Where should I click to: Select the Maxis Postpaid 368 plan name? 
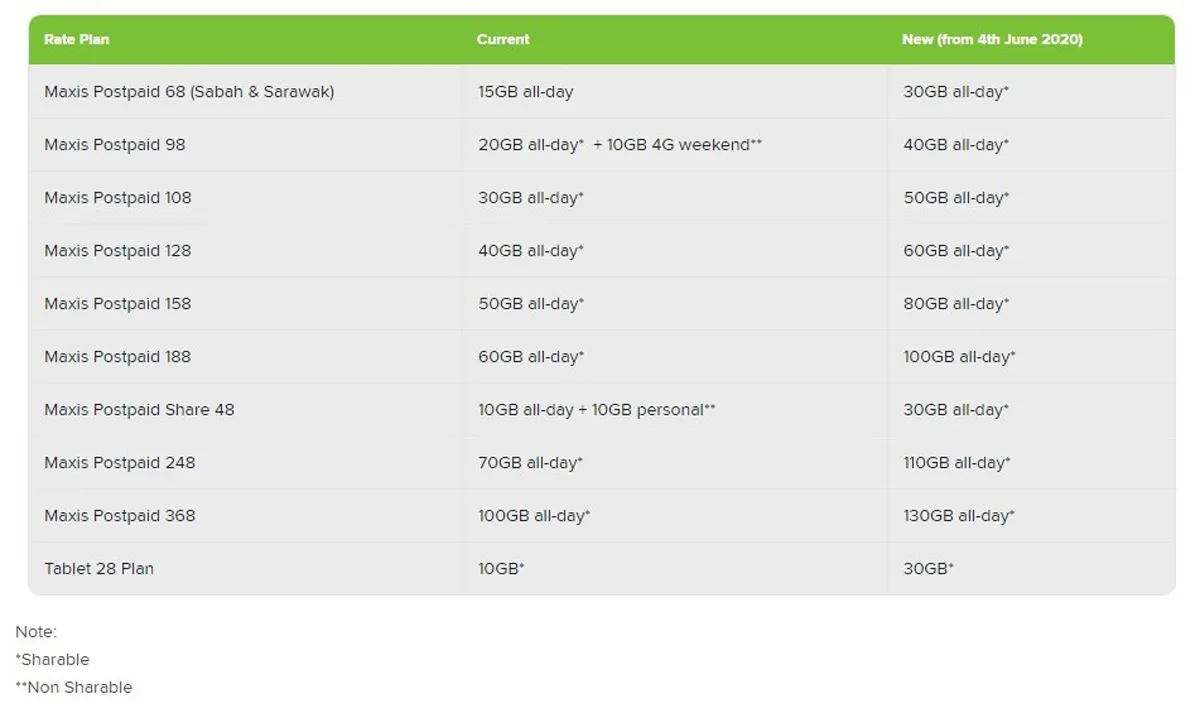(120, 516)
